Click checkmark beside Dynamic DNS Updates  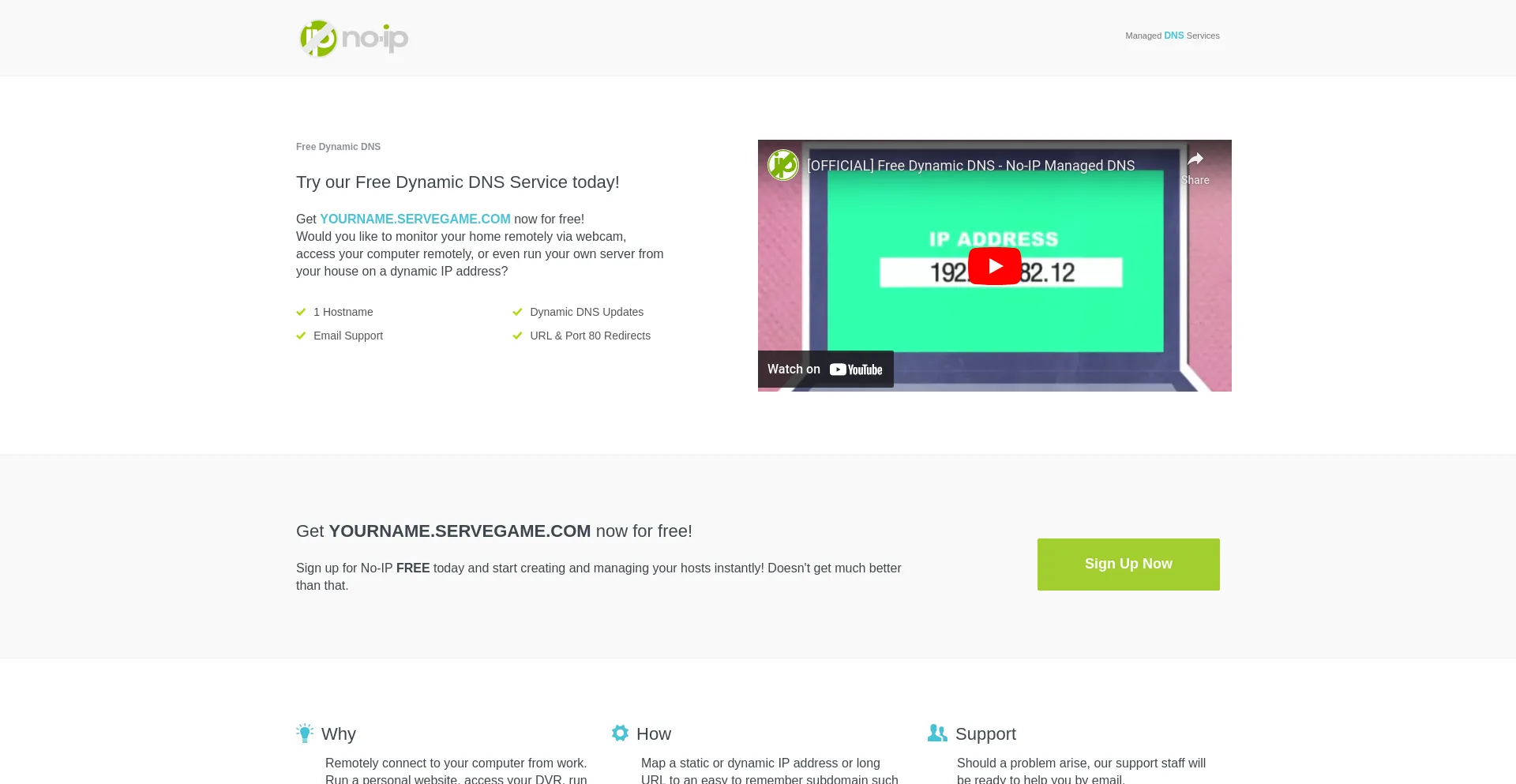coord(517,312)
